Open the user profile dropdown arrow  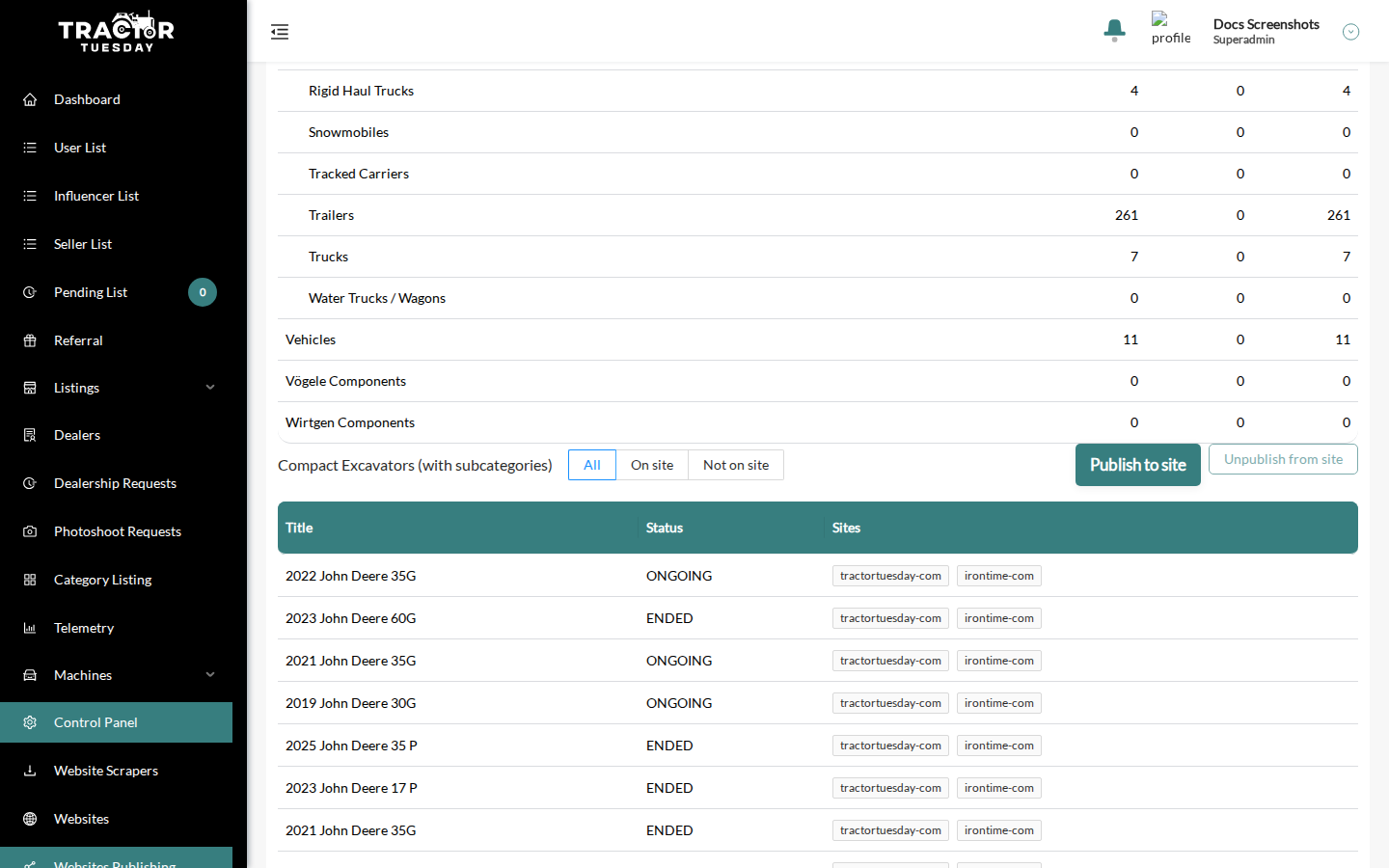tap(1350, 32)
